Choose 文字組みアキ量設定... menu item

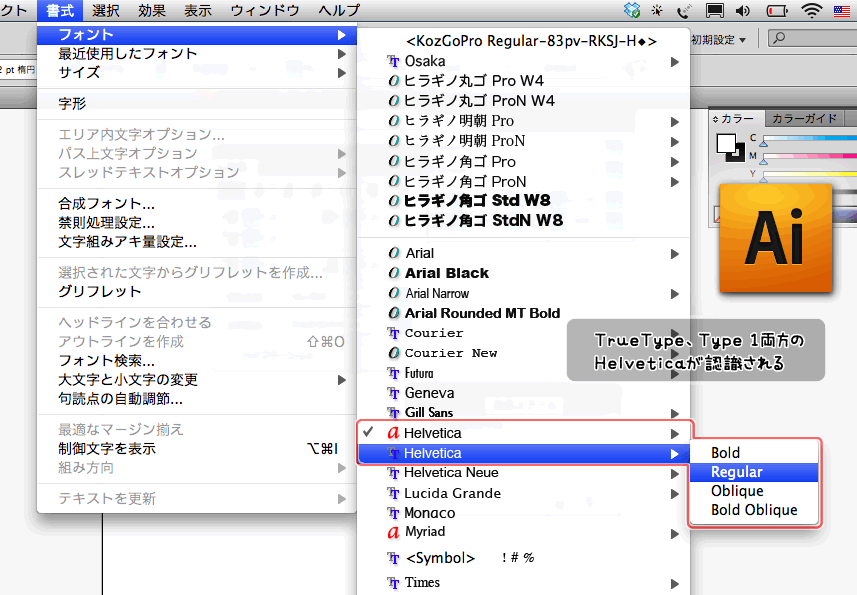point(197,242)
